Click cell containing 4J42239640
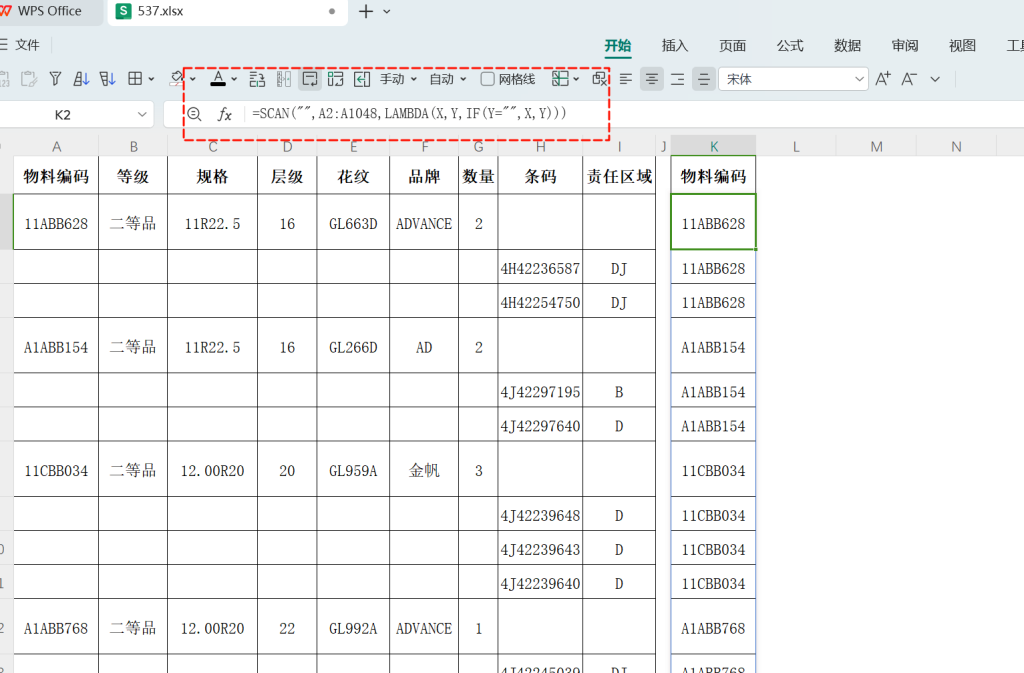Image resolution: width=1024 pixels, height=673 pixels. click(540, 584)
